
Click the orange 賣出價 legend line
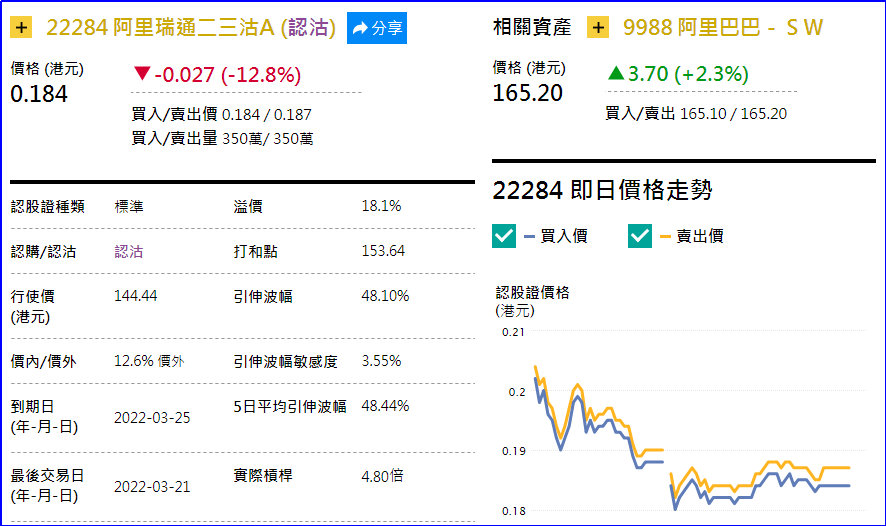pos(667,237)
